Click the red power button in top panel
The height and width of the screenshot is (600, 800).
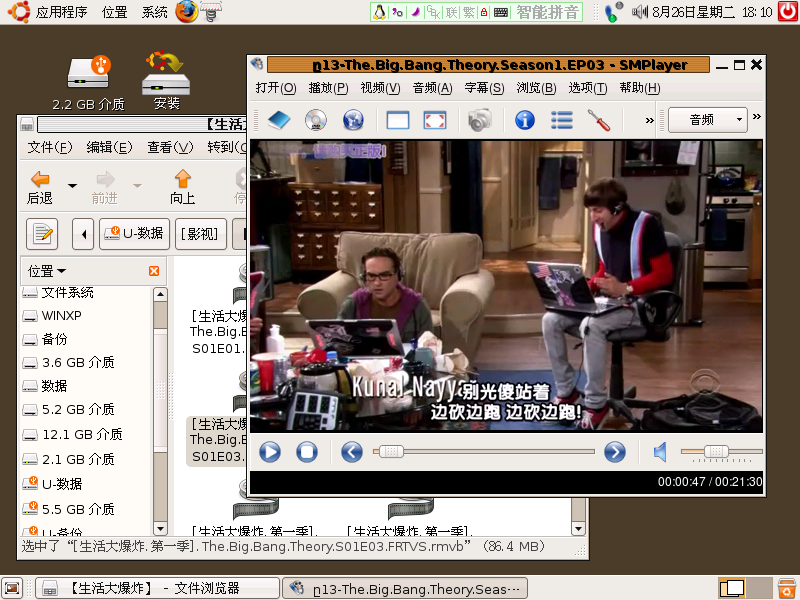point(787,12)
